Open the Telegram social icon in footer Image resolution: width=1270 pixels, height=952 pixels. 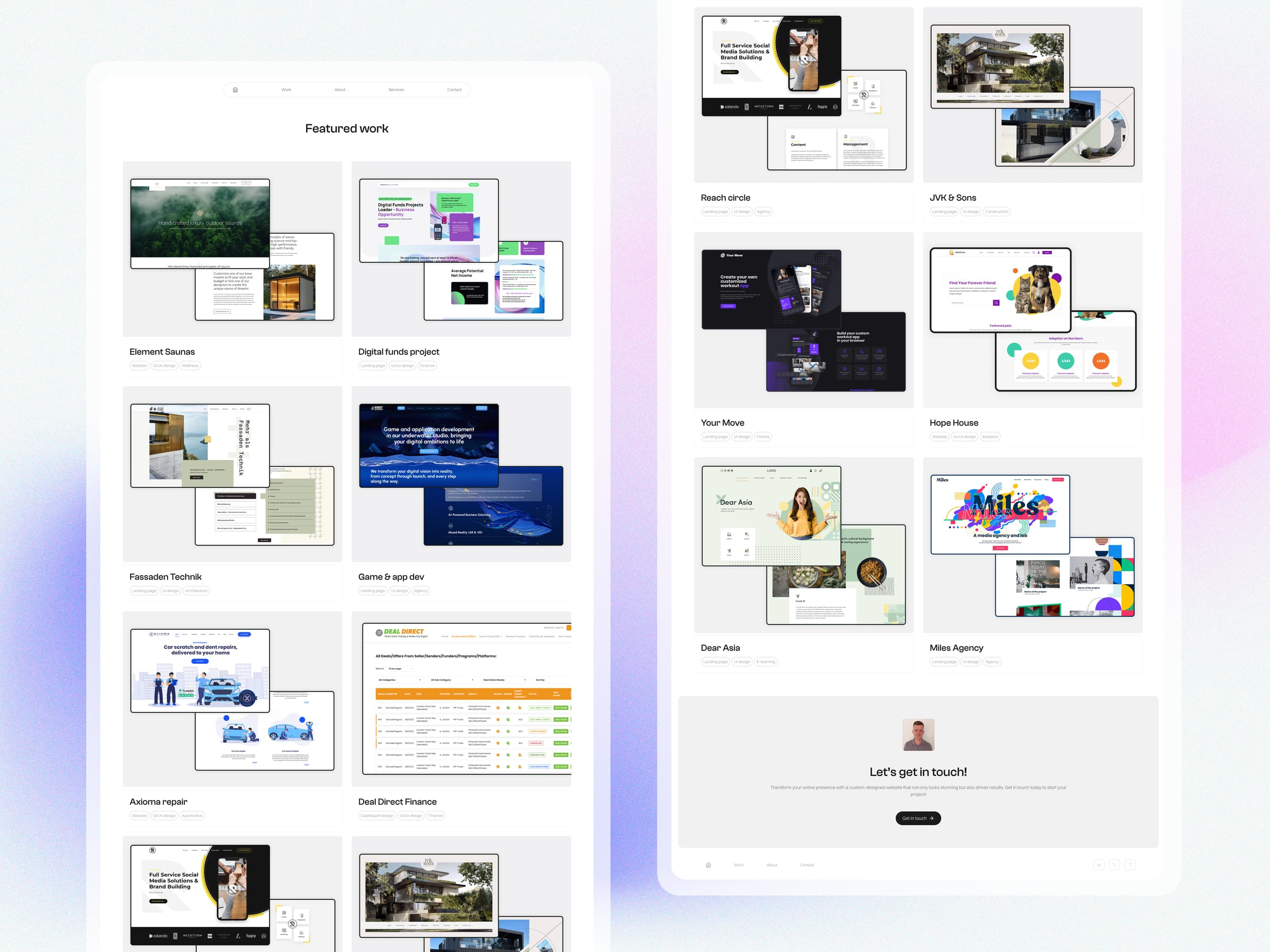tap(1130, 865)
